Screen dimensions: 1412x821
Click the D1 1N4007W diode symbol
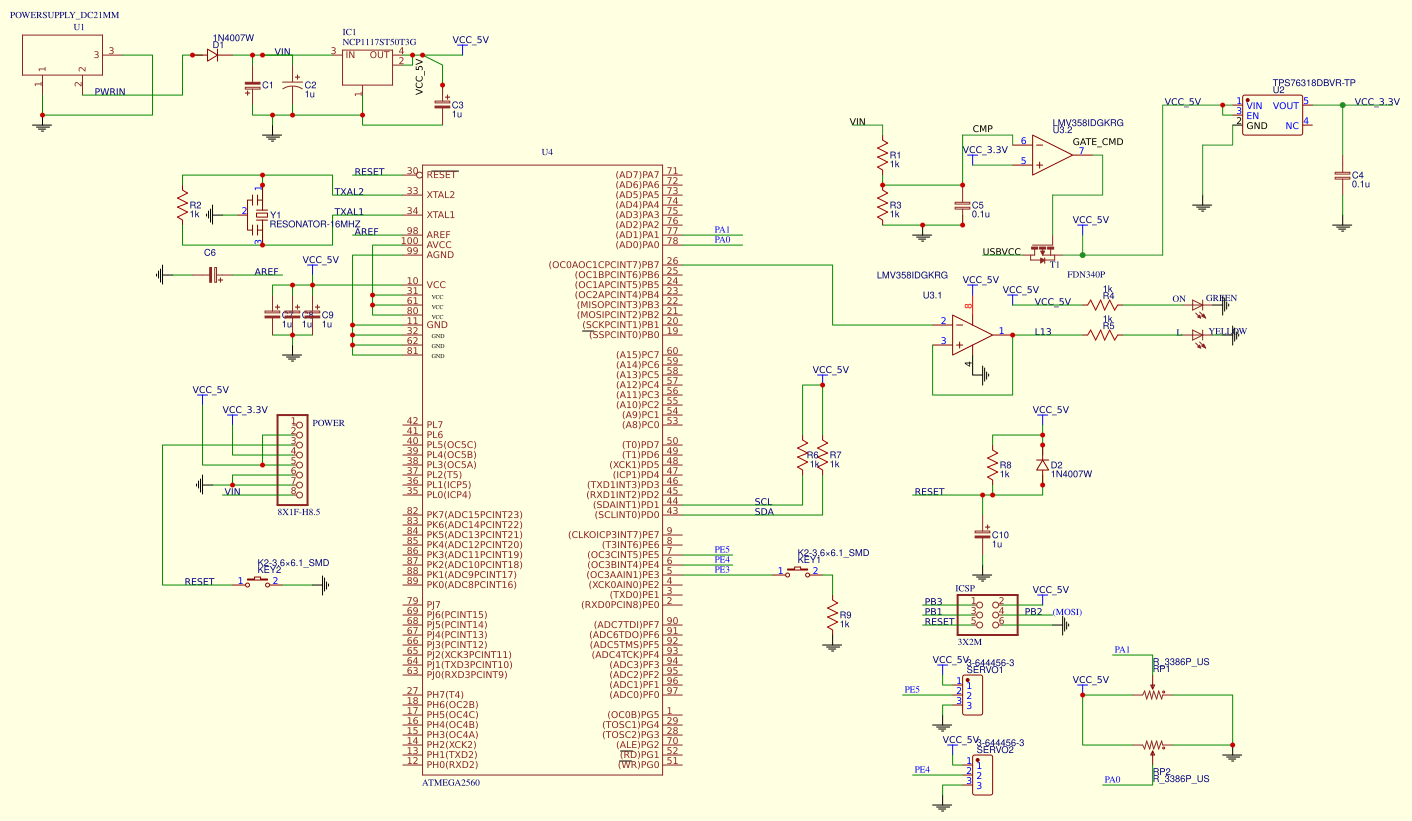212,55
